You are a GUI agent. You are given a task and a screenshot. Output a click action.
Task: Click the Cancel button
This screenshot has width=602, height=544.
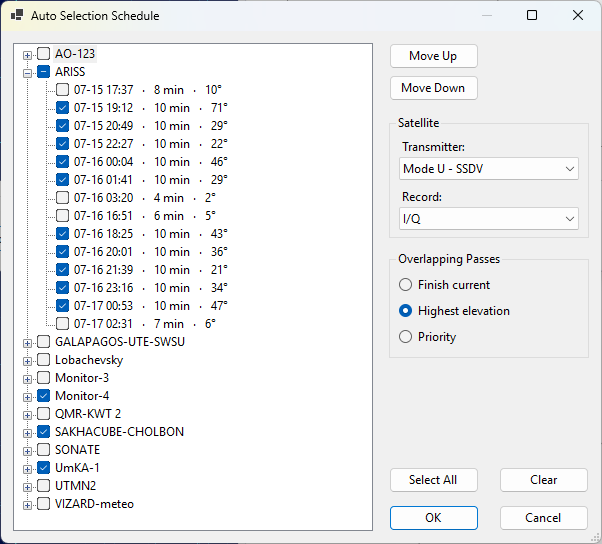[544, 518]
